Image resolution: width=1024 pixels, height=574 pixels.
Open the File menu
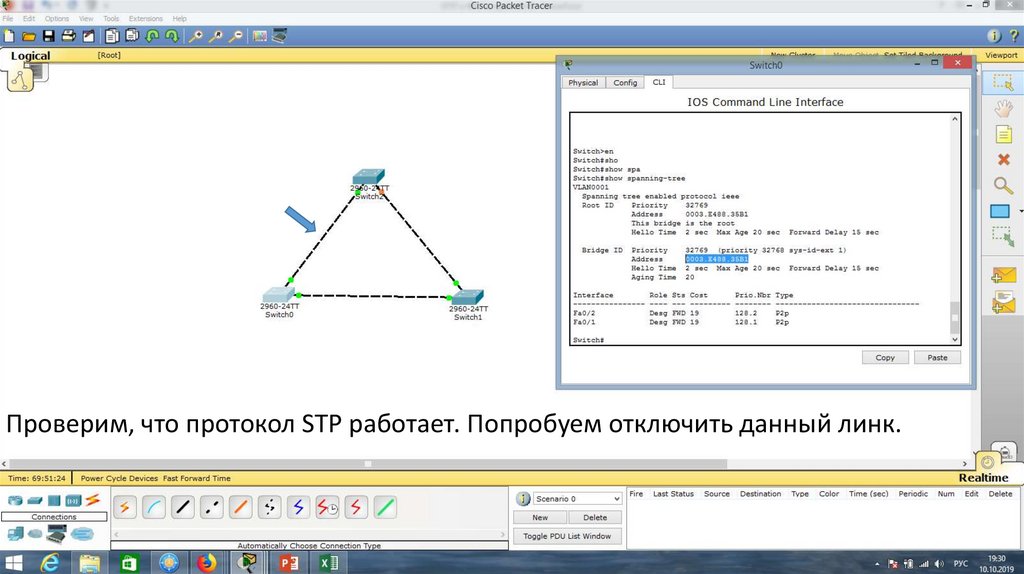pyautogui.click(x=8, y=18)
